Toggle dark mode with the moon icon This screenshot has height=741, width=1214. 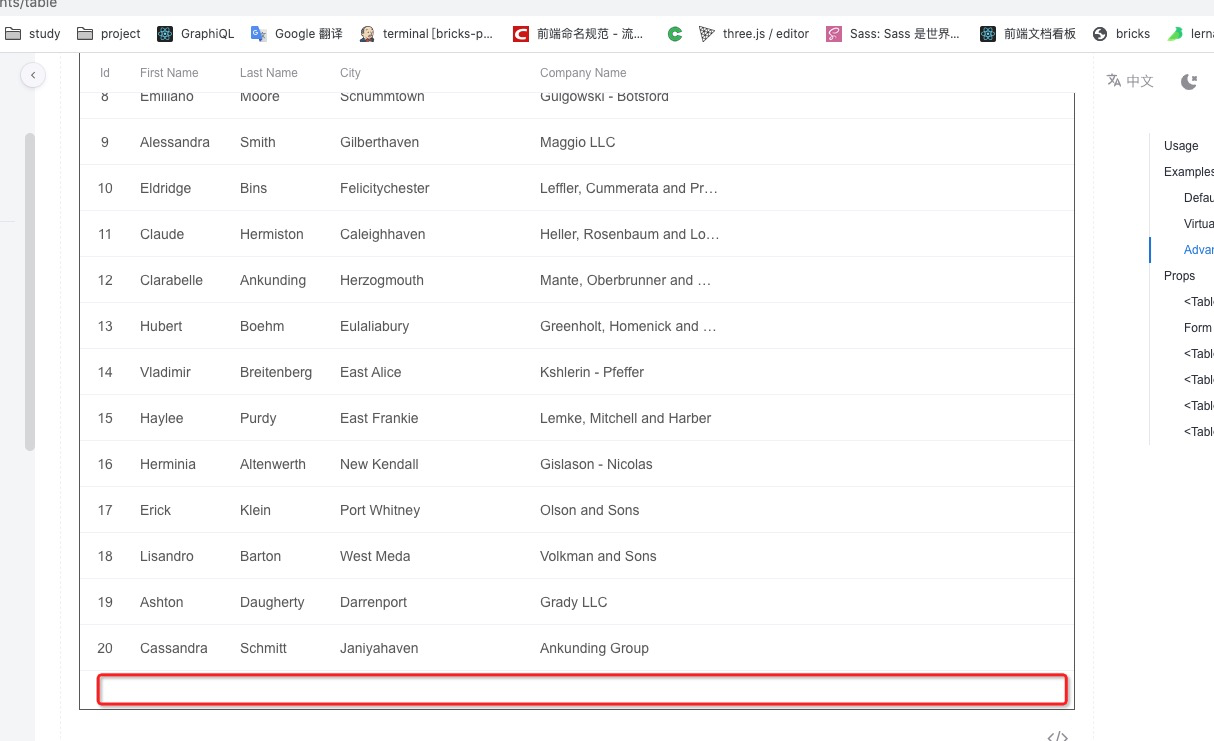pos(1189,82)
